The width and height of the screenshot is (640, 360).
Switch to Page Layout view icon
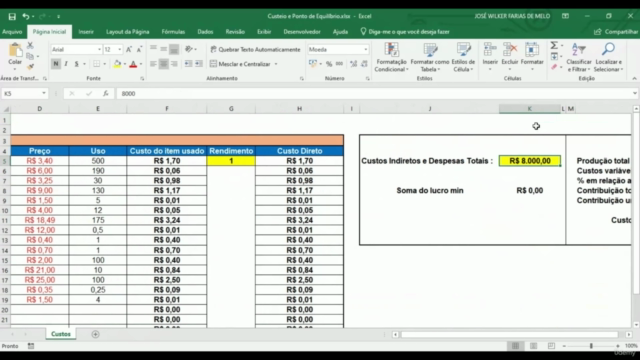point(533,346)
